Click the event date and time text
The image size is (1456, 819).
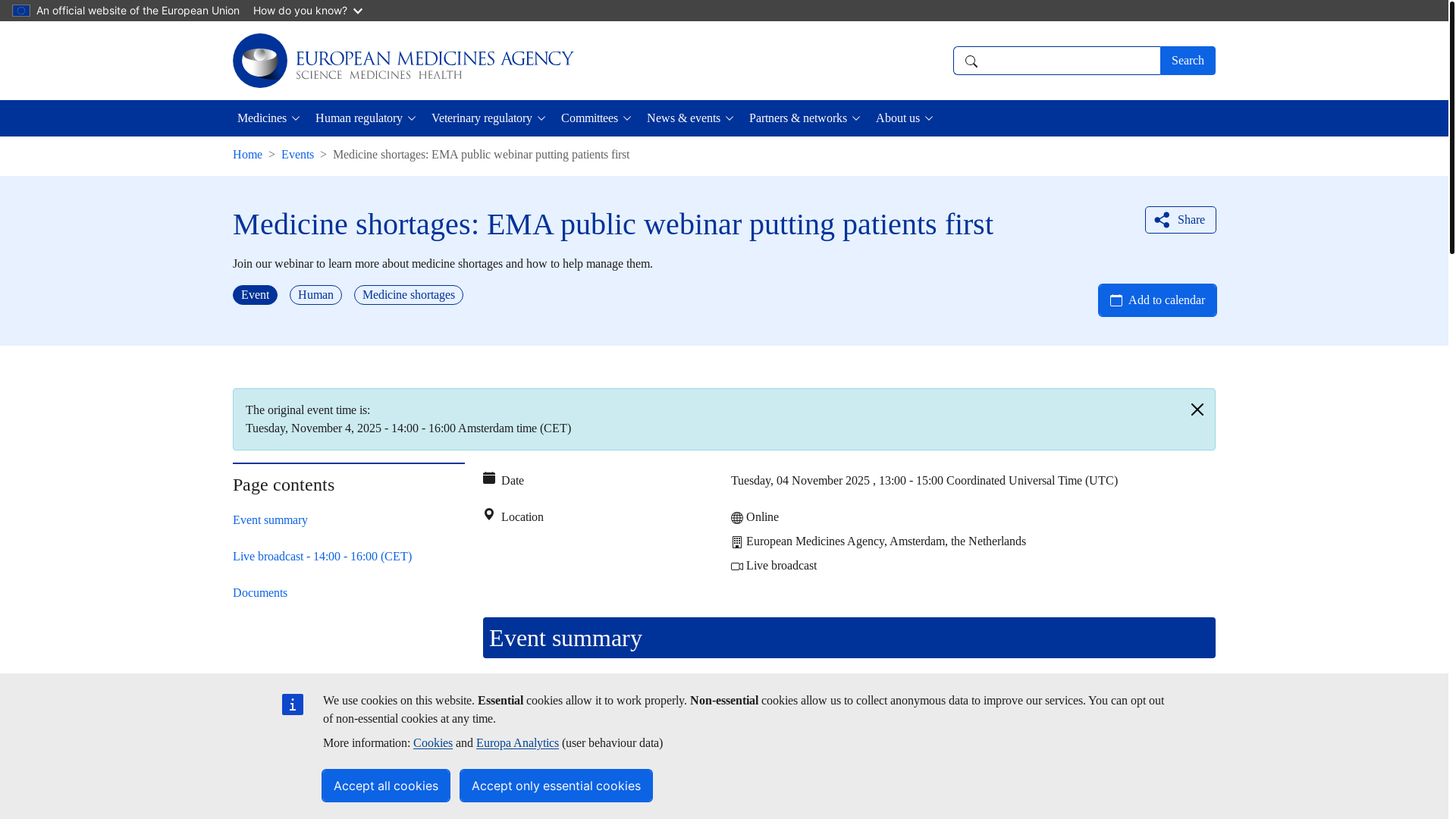(924, 481)
